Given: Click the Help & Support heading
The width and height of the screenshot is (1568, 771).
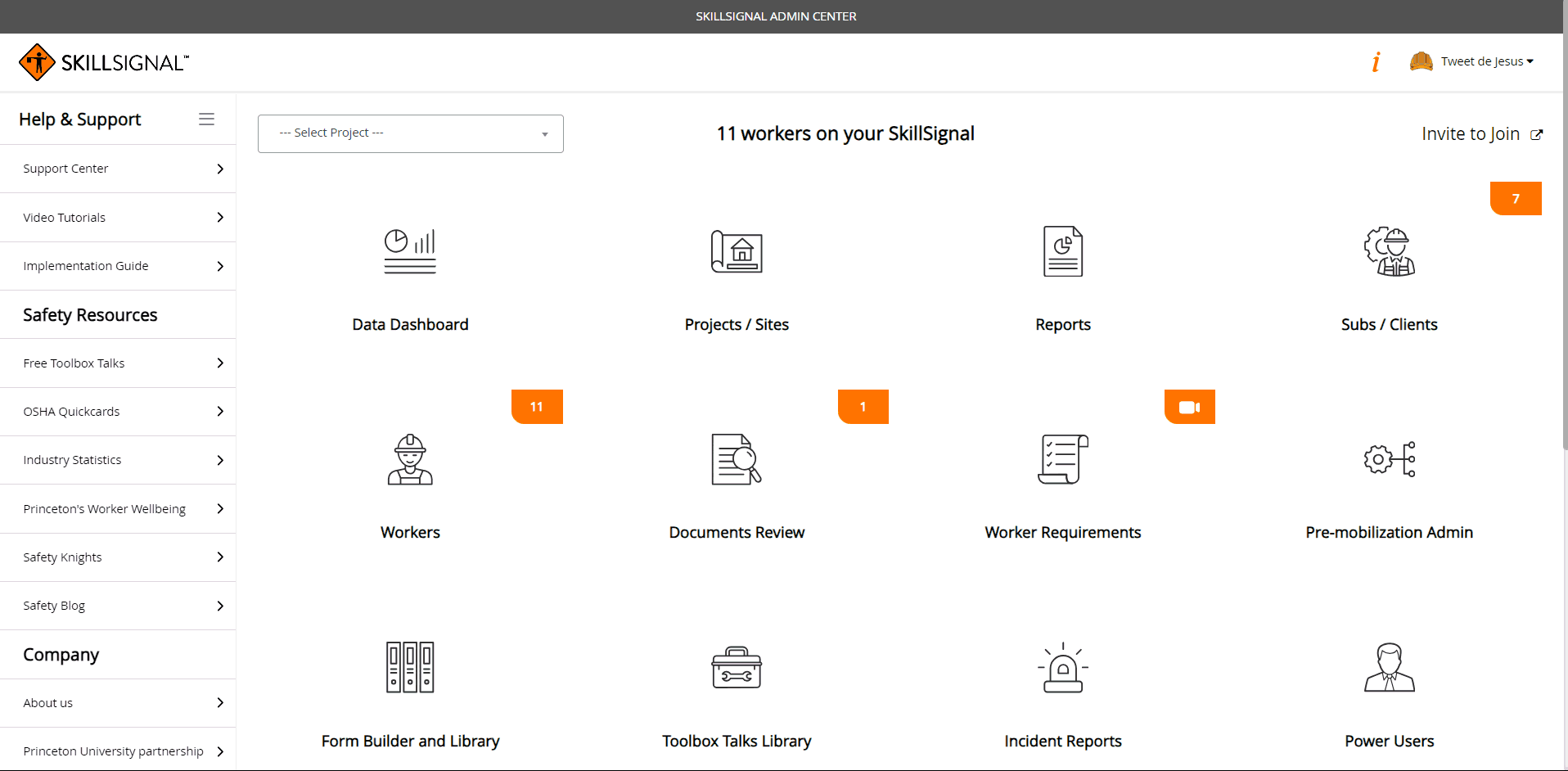Looking at the screenshot, I should tap(80, 119).
